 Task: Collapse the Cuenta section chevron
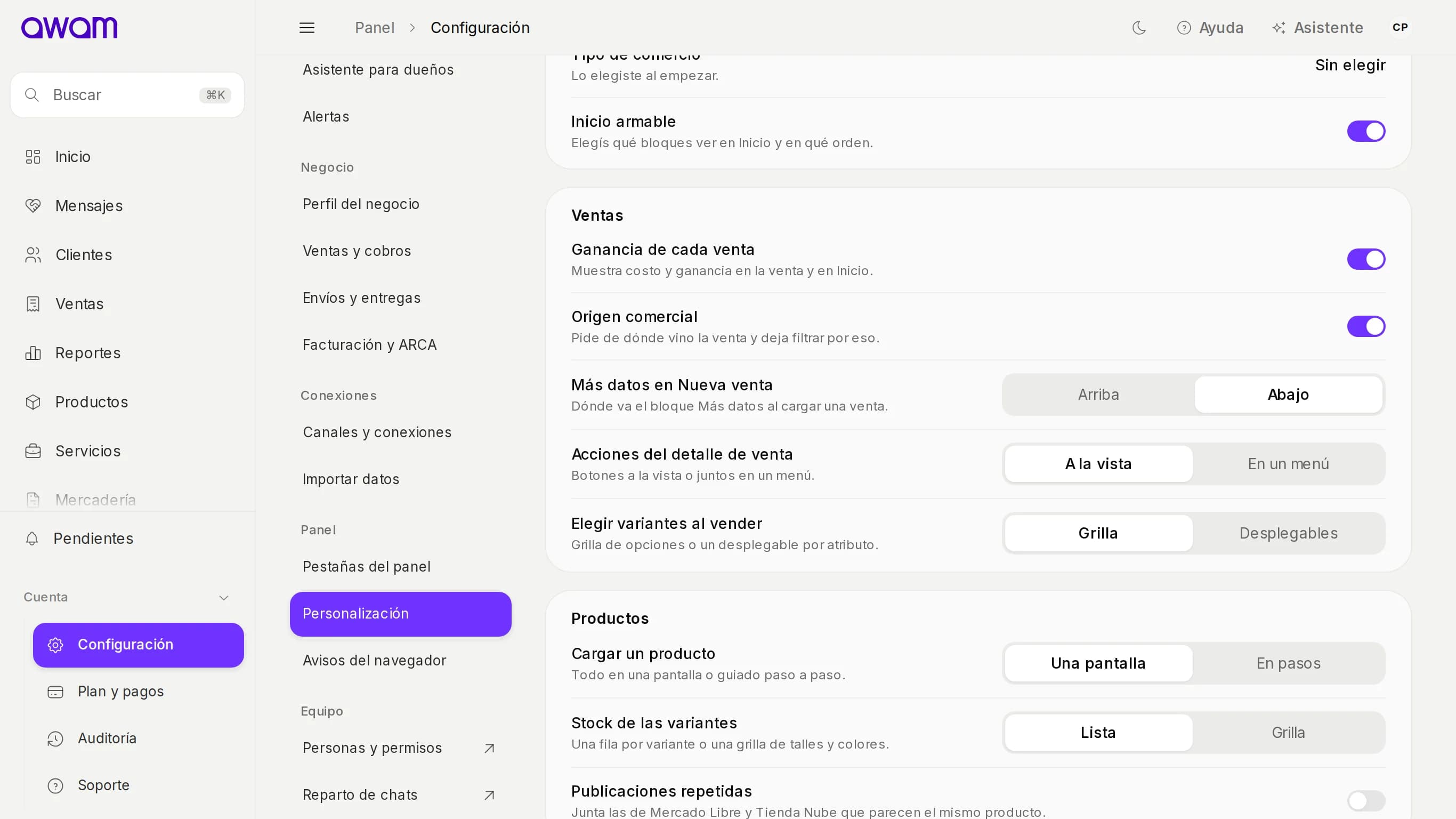click(x=224, y=598)
